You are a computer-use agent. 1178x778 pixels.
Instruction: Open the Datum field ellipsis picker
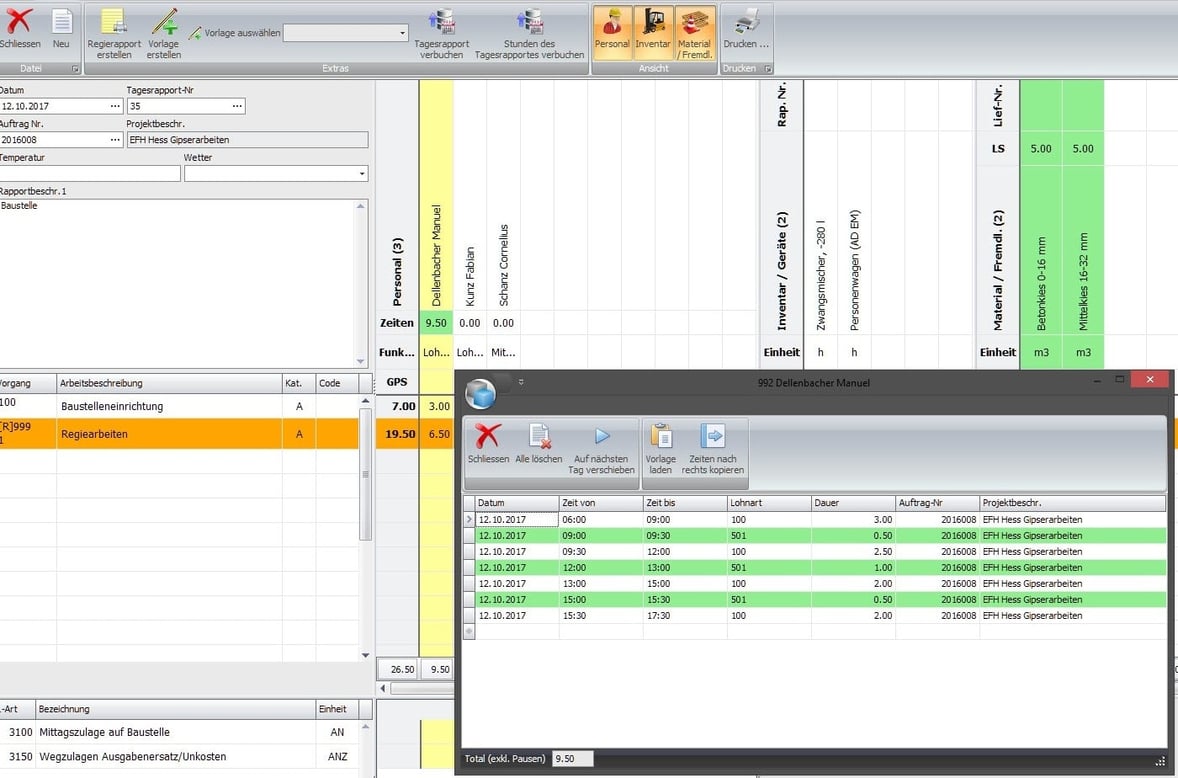pyautogui.click(x=115, y=106)
